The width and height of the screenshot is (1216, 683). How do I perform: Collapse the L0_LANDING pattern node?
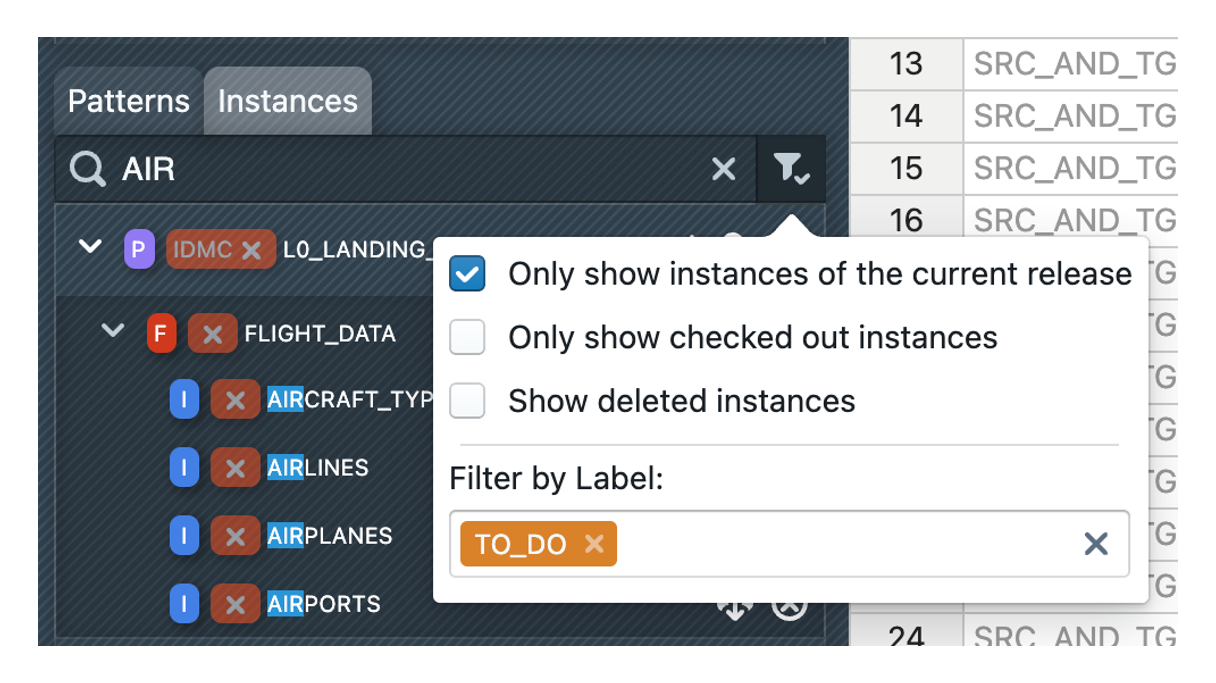pyautogui.click(x=91, y=246)
